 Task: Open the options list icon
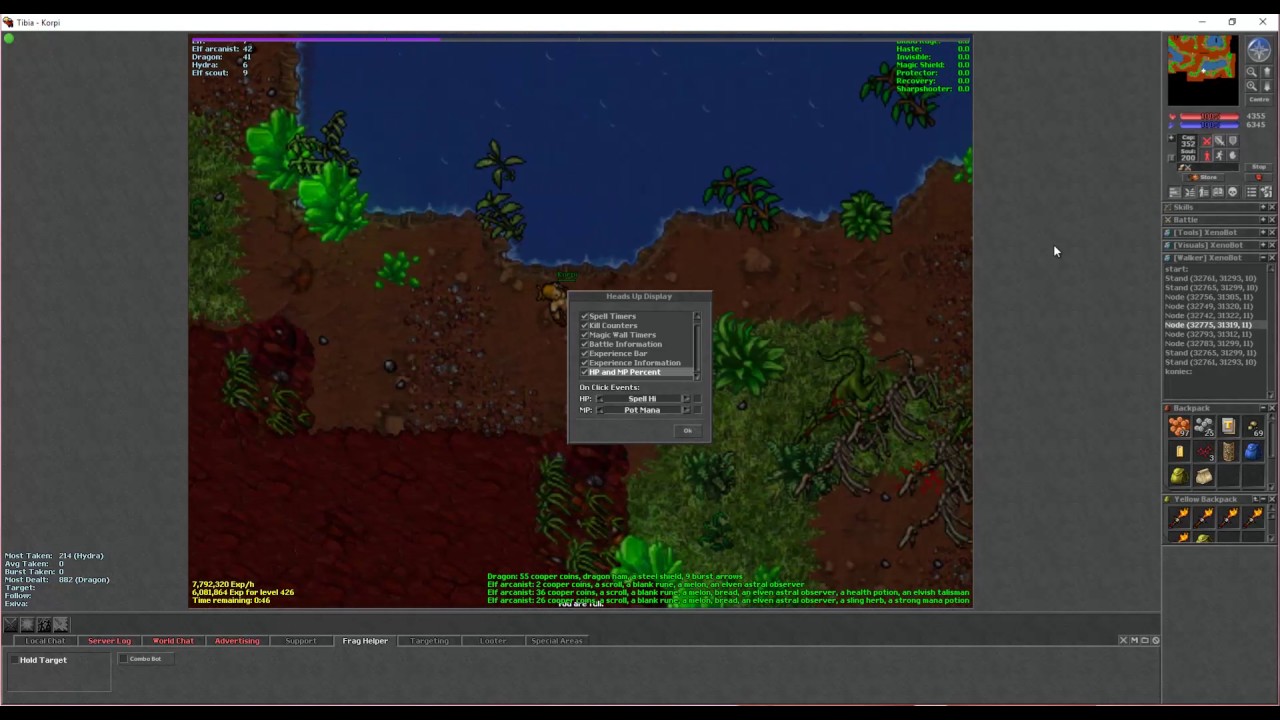pos(1251,192)
